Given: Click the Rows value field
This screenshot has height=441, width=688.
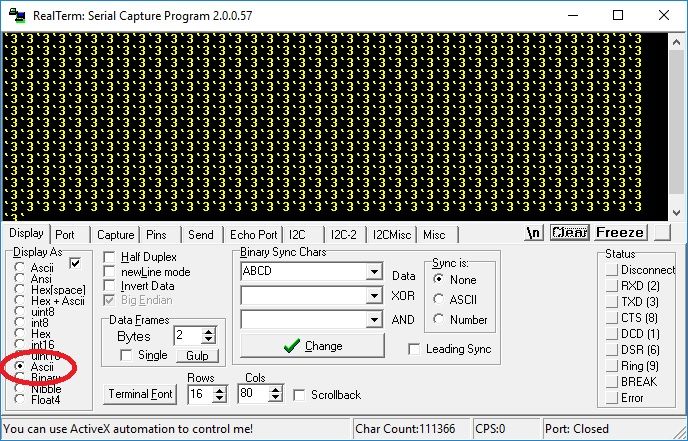Looking at the screenshot, I should 200,394.
